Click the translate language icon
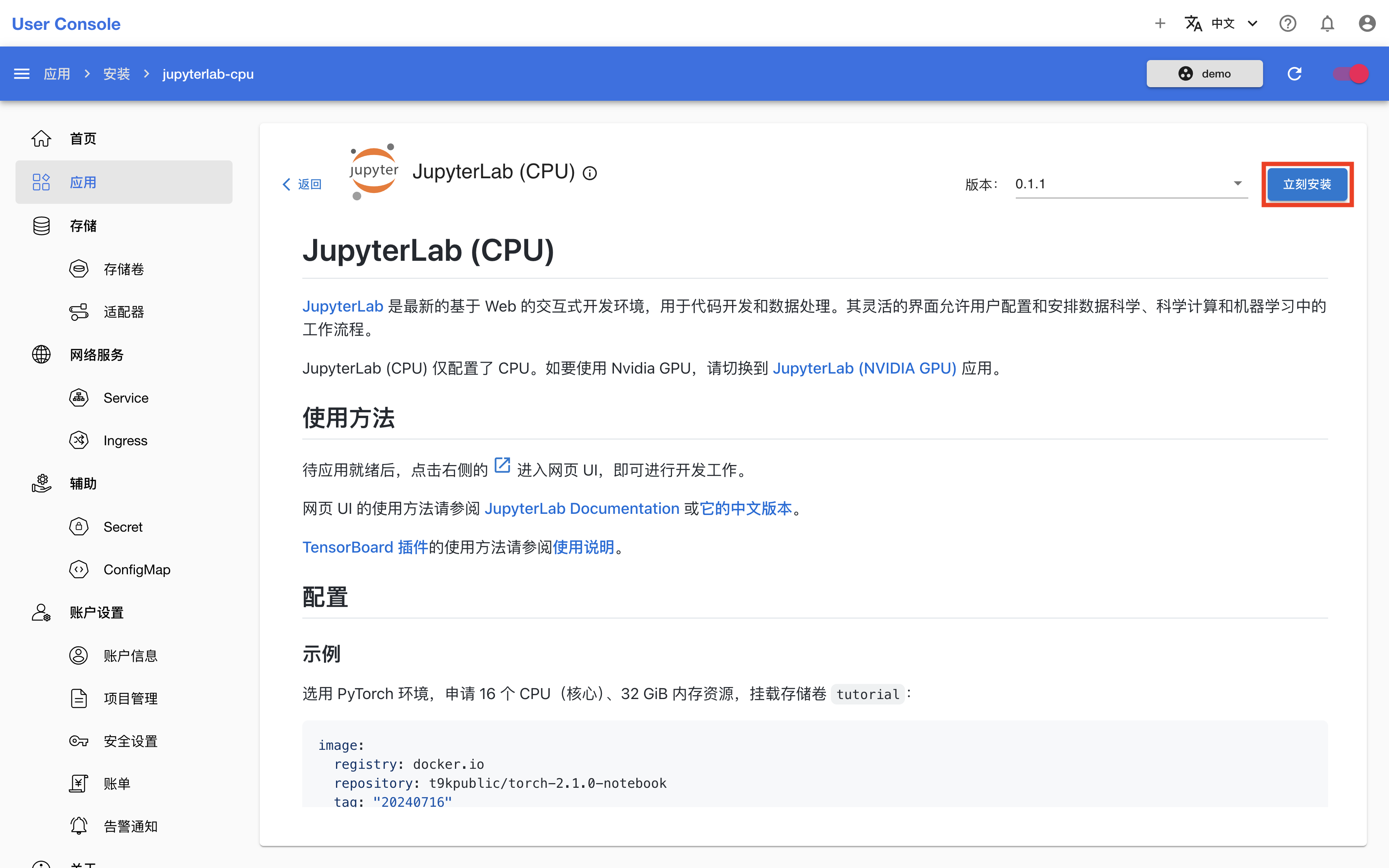Screen dimensions: 1389x868 1193,24
